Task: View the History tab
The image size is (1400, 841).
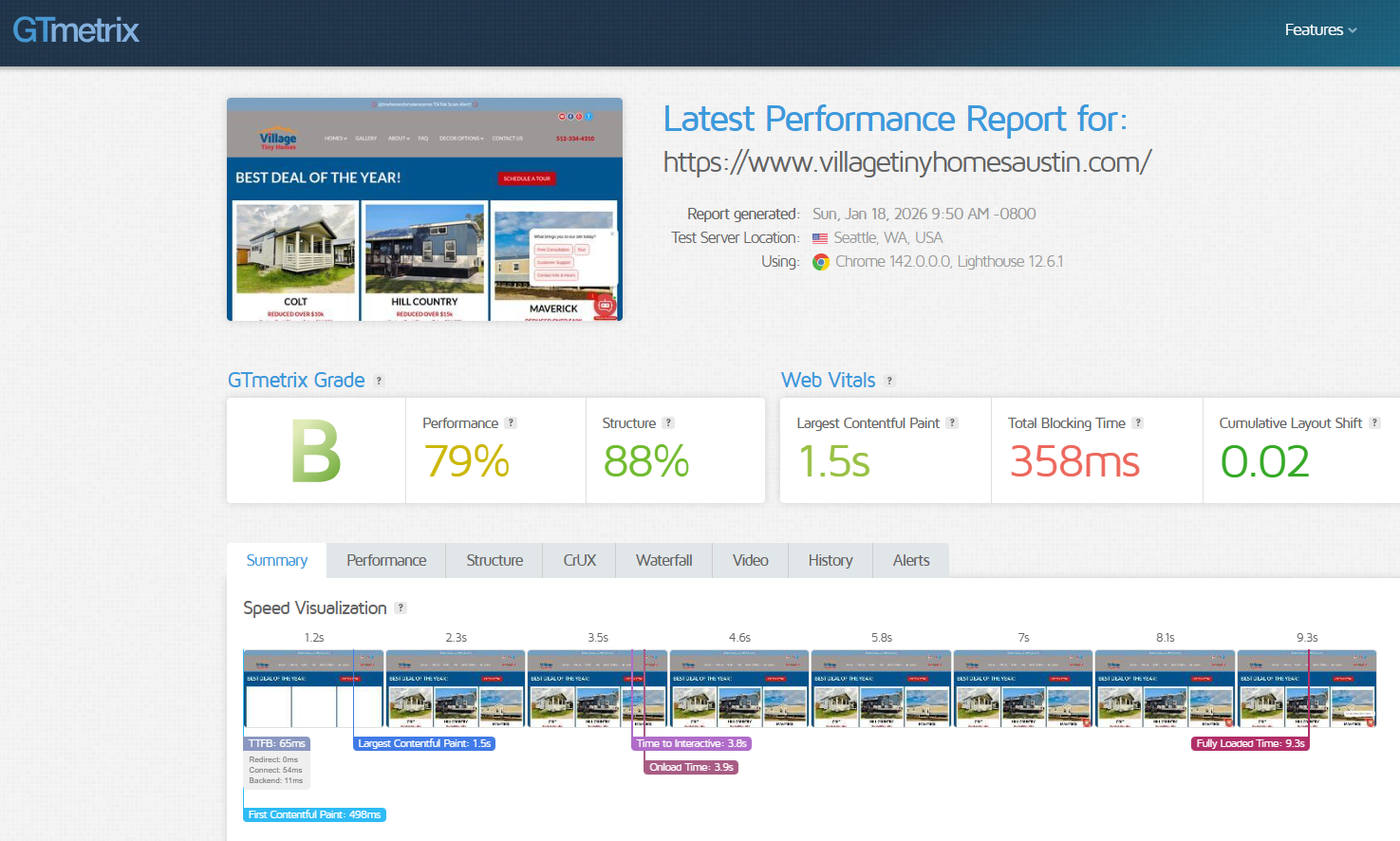Action: tap(831, 561)
